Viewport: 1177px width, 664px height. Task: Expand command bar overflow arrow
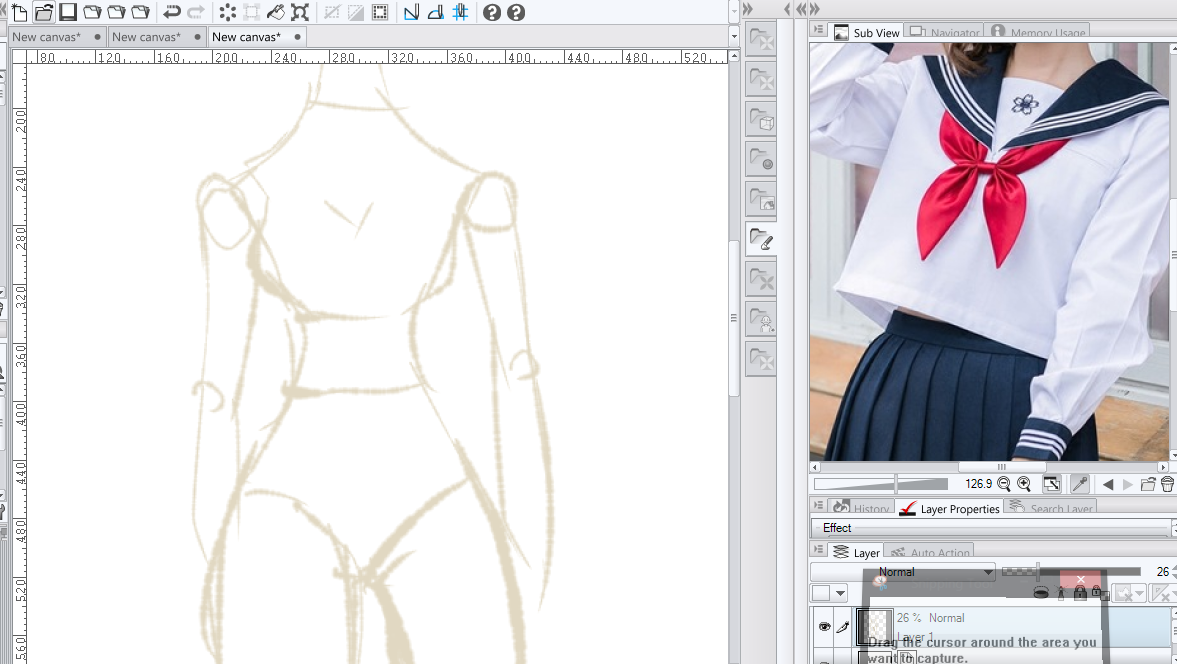tap(734, 11)
